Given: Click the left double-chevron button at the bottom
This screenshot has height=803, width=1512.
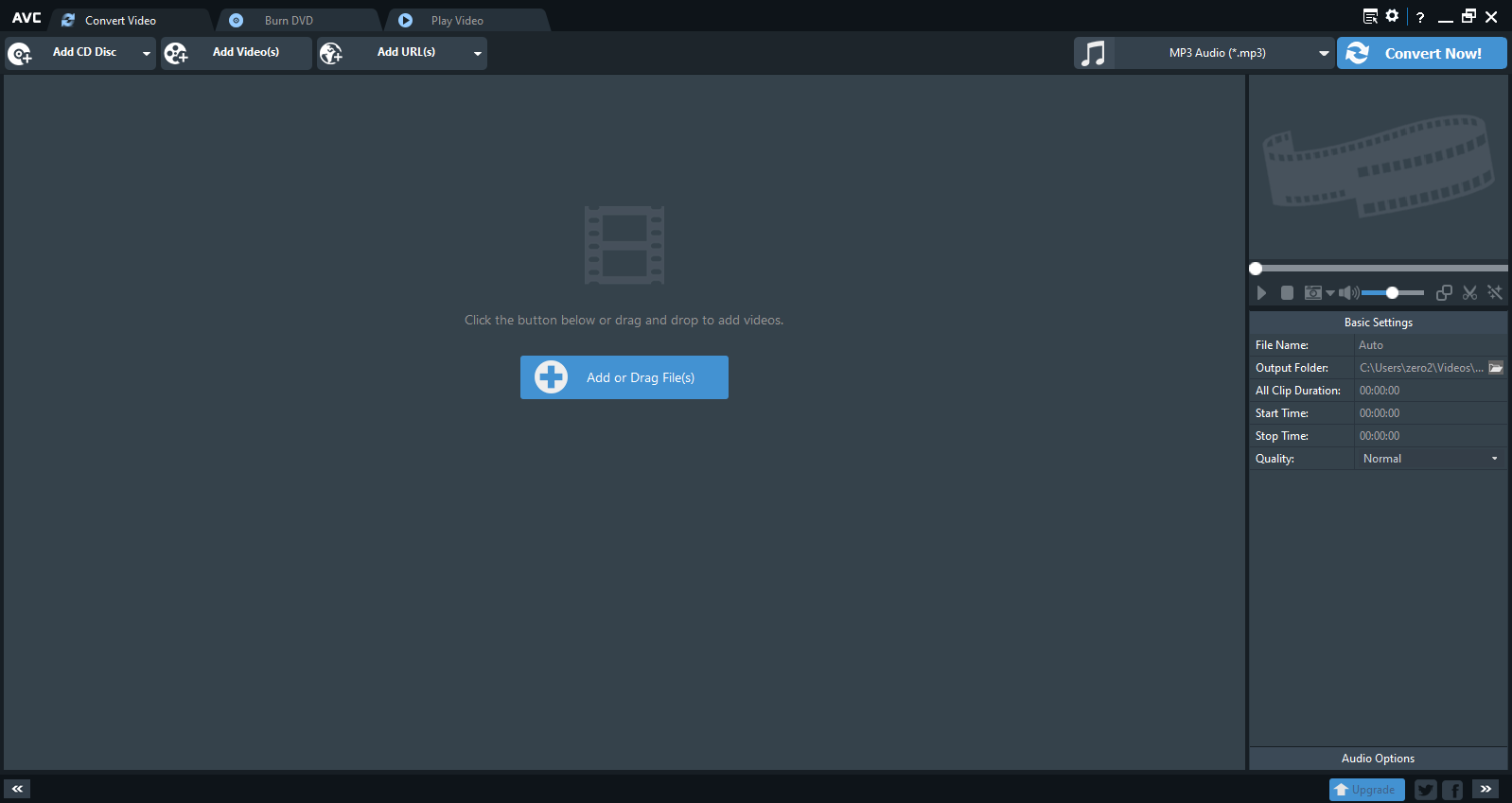Looking at the screenshot, I should click(17, 789).
